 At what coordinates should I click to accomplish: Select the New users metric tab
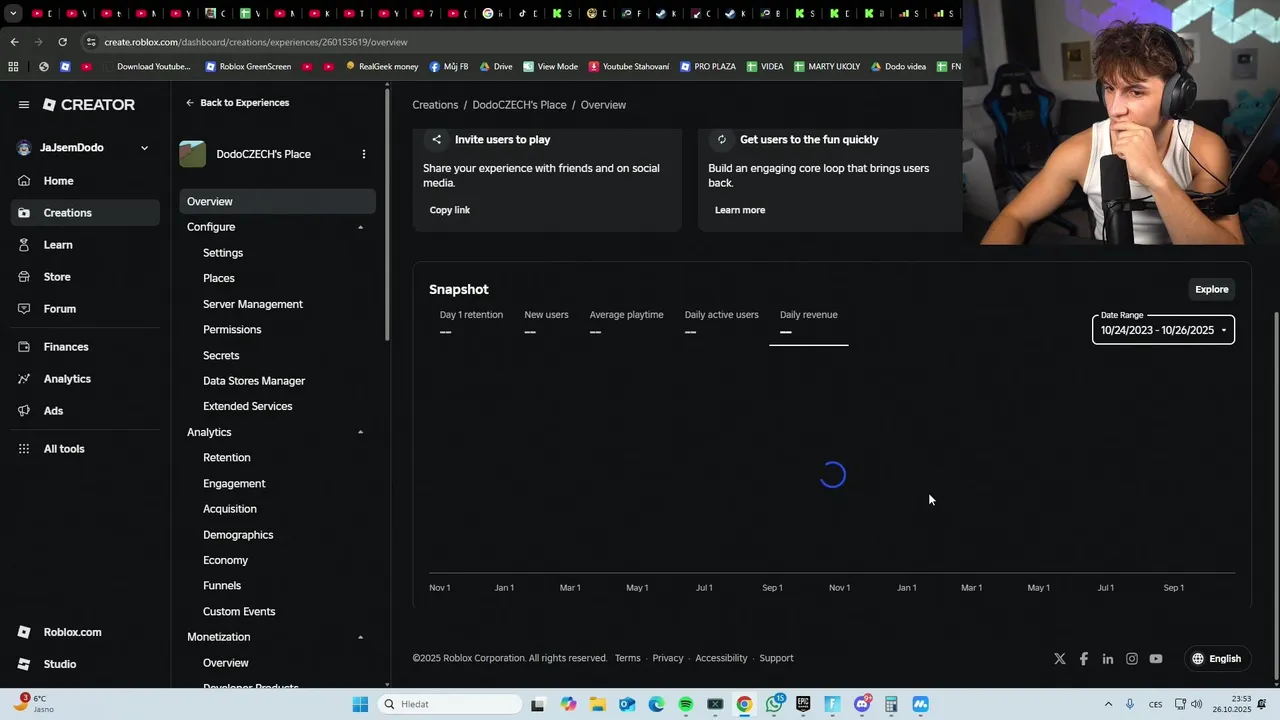pyautogui.click(x=546, y=323)
